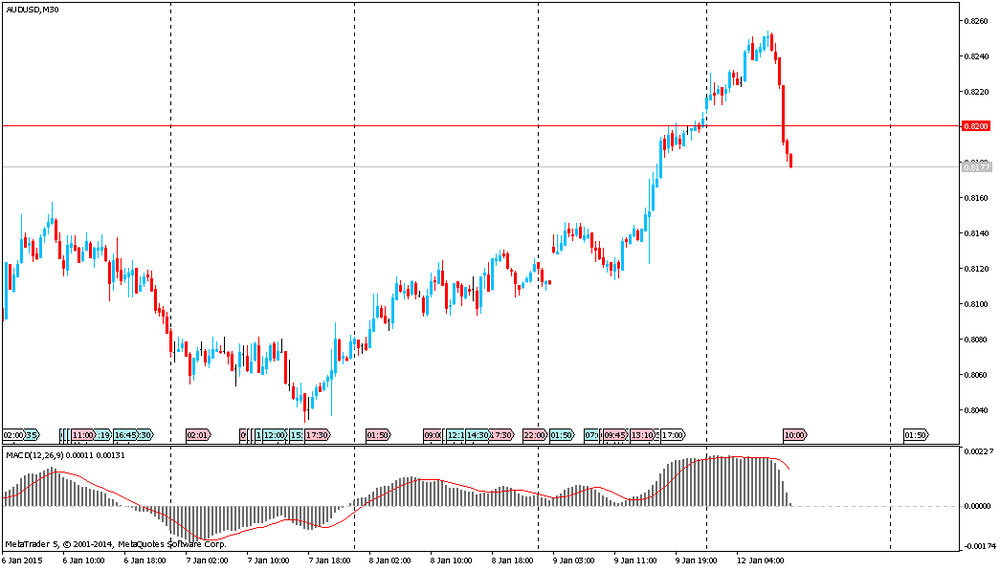This screenshot has height=571, width=1000.
Task: Click the 09:45 pink event flag
Action: point(615,435)
